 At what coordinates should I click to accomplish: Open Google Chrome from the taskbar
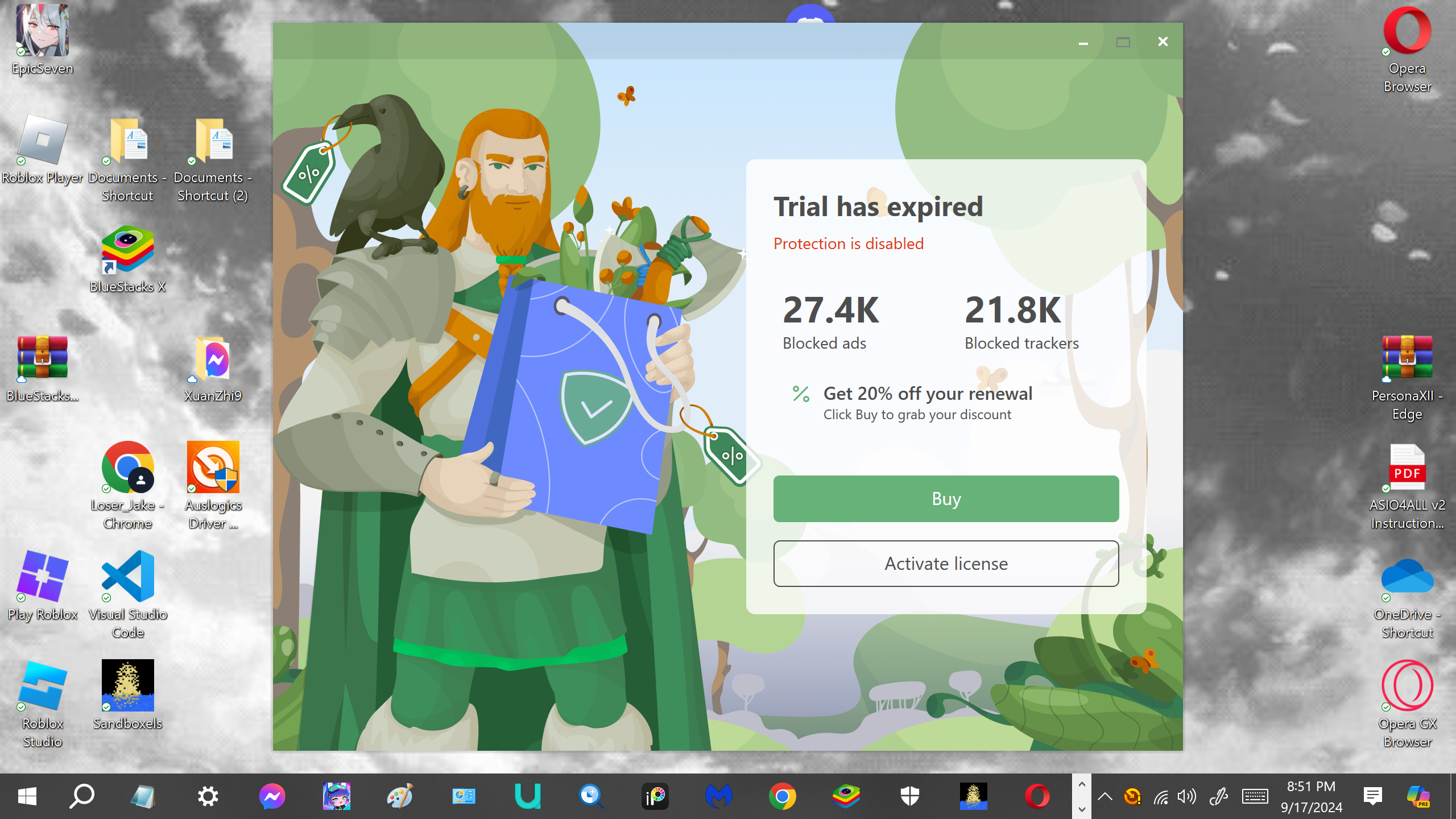click(x=782, y=796)
